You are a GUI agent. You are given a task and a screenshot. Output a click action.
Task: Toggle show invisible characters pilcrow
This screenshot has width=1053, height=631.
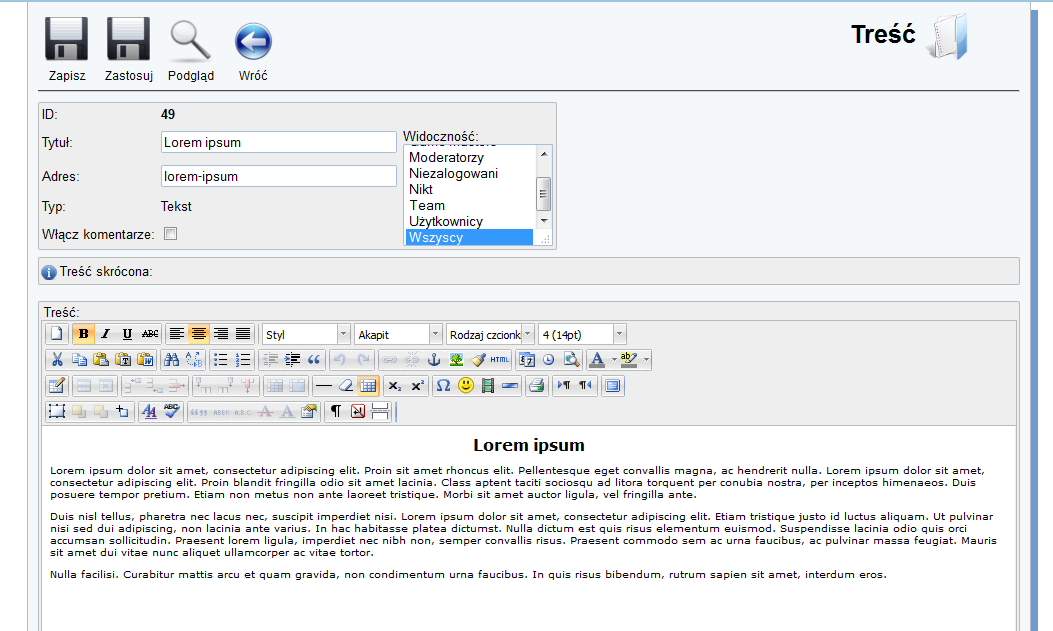click(336, 411)
